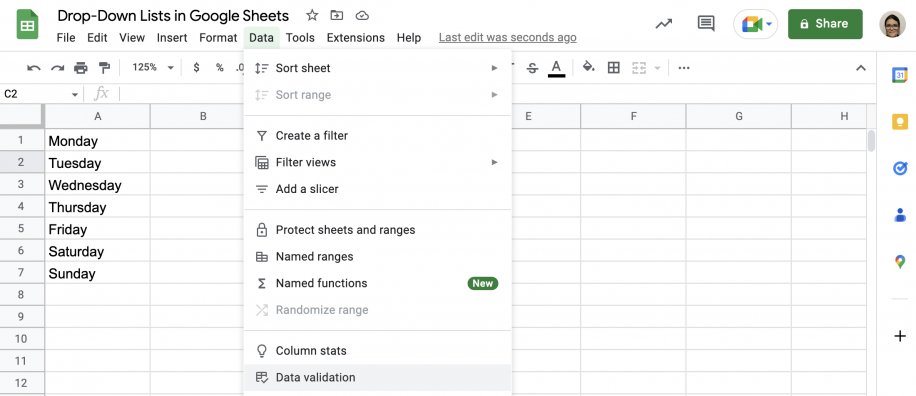916x396 pixels.
Task: Open Google Keep in side panel
Action: pyautogui.click(x=900, y=121)
